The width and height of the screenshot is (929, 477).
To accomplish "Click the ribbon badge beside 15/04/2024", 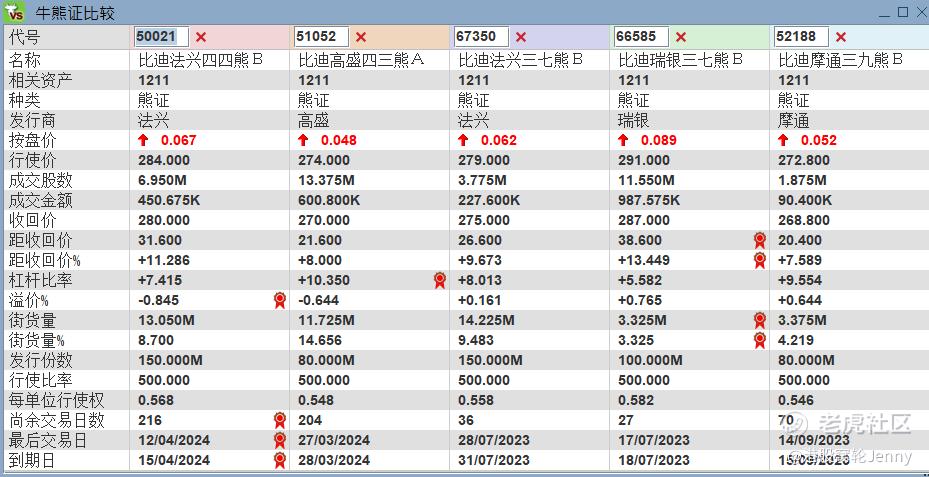I will 280,460.
